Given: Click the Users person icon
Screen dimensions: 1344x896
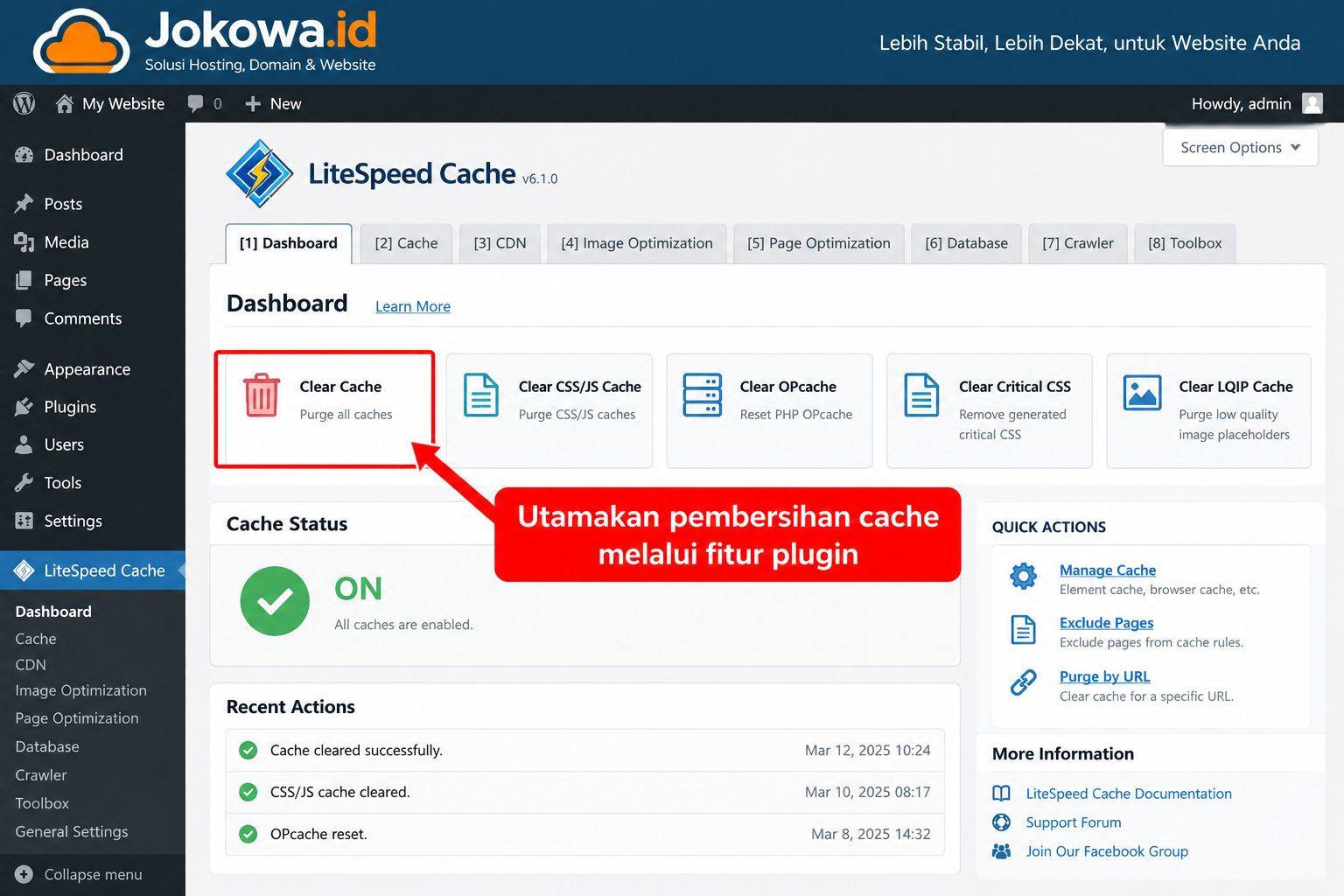Looking at the screenshot, I should coord(24,444).
